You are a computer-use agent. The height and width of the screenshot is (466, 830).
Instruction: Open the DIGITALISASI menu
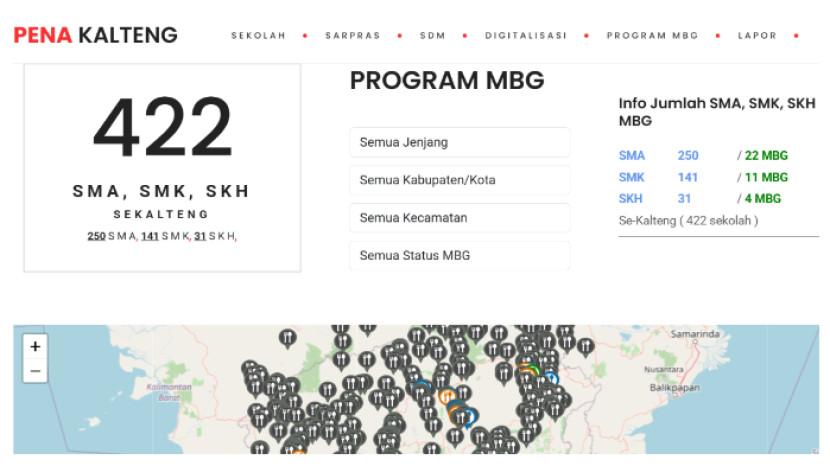[525, 36]
